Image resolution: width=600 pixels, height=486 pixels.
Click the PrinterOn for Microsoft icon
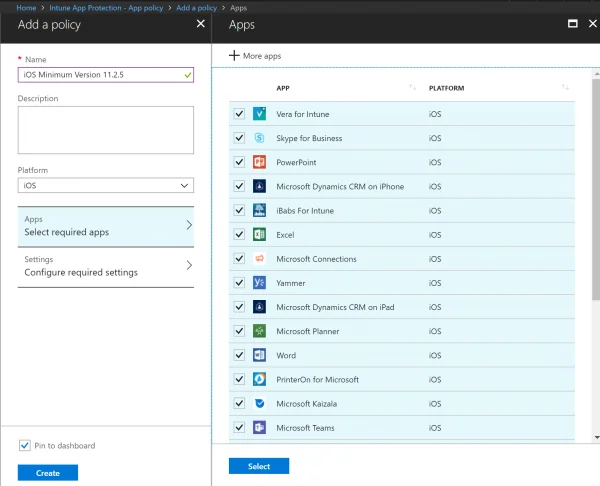point(259,379)
